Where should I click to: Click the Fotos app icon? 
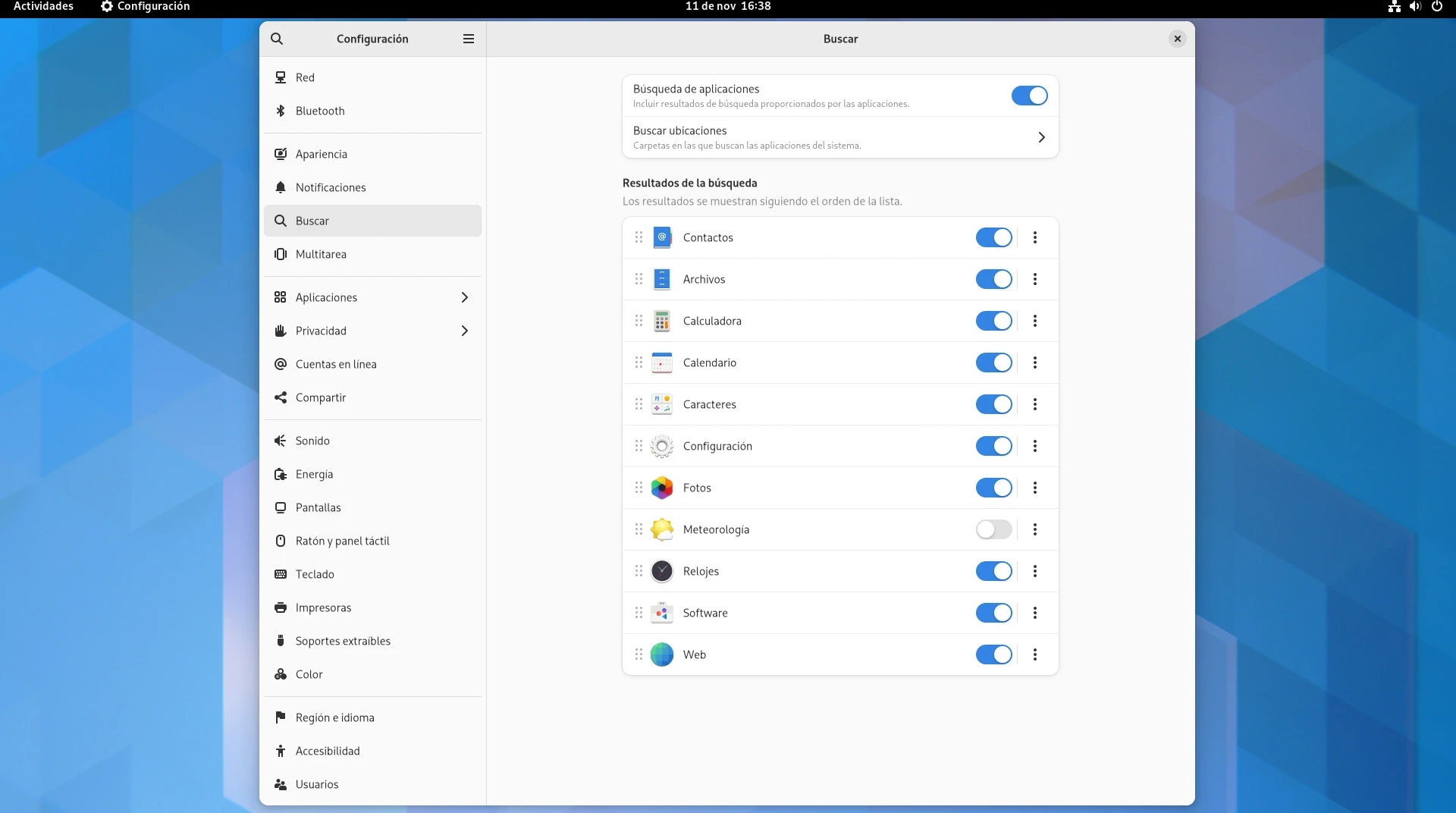point(661,488)
